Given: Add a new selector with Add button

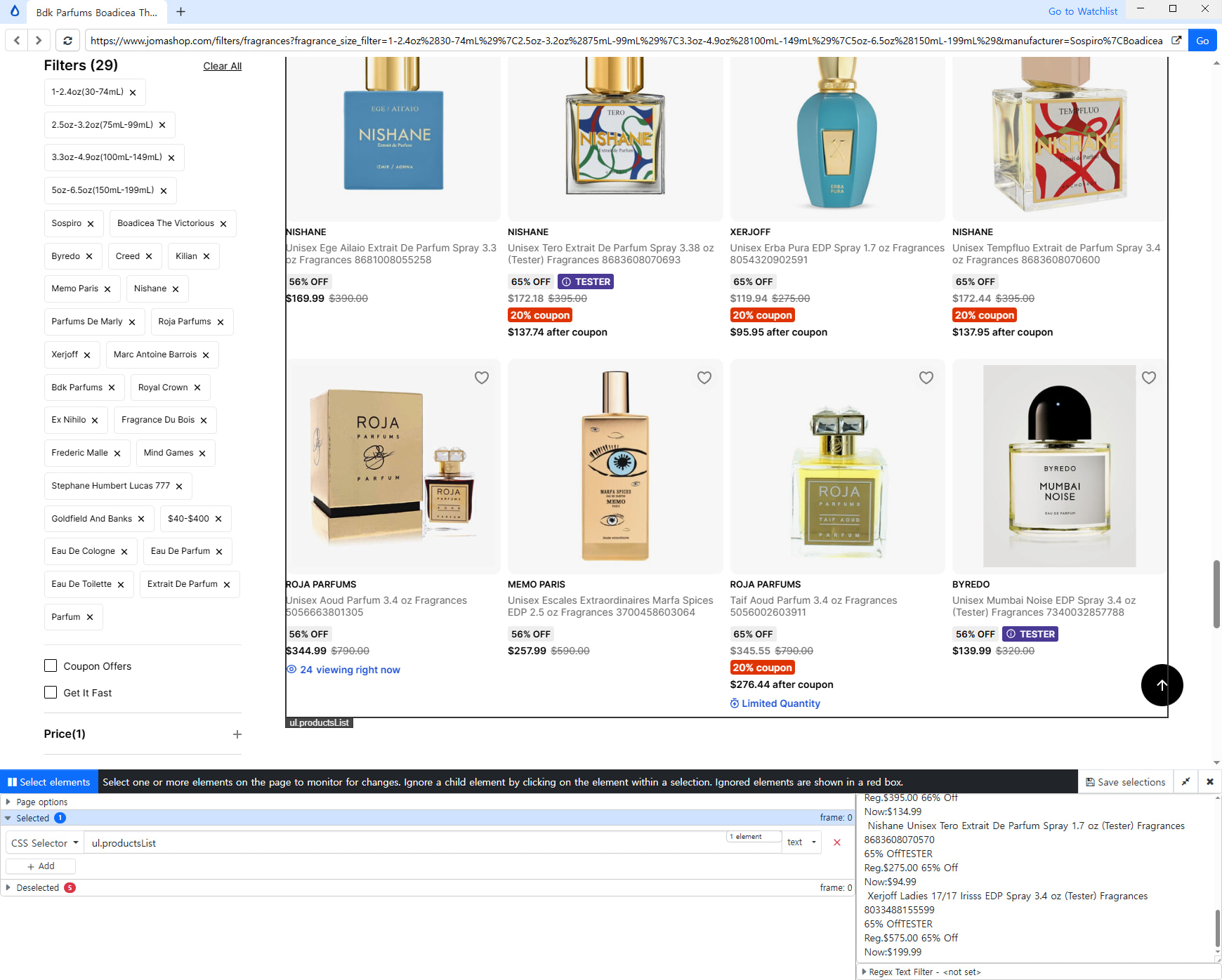Looking at the screenshot, I should coord(41,866).
